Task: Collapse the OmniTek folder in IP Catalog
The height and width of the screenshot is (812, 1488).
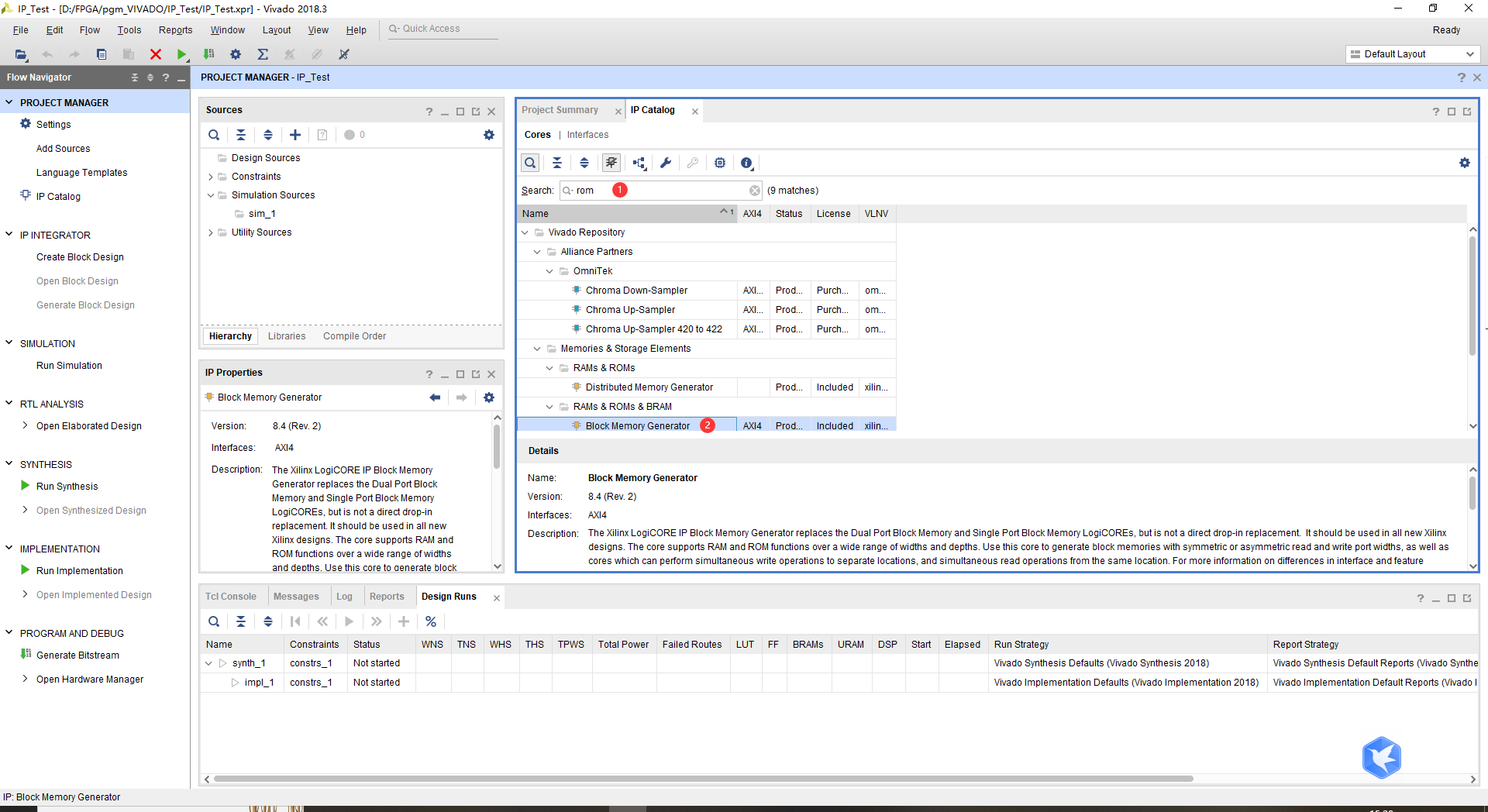Action: 549,271
